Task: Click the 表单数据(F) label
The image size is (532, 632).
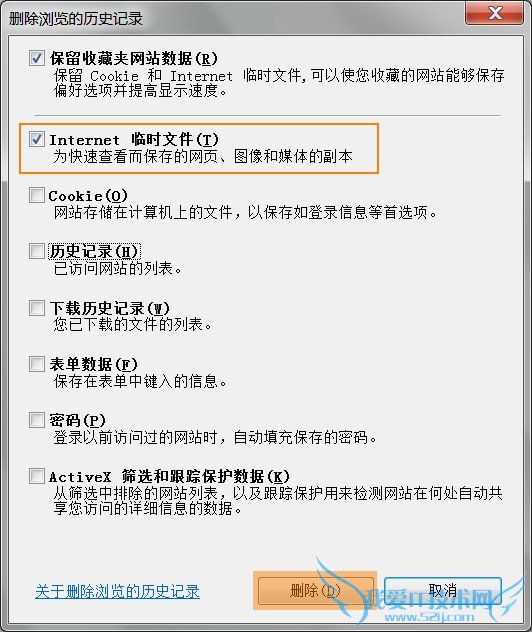Action: (x=94, y=364)
